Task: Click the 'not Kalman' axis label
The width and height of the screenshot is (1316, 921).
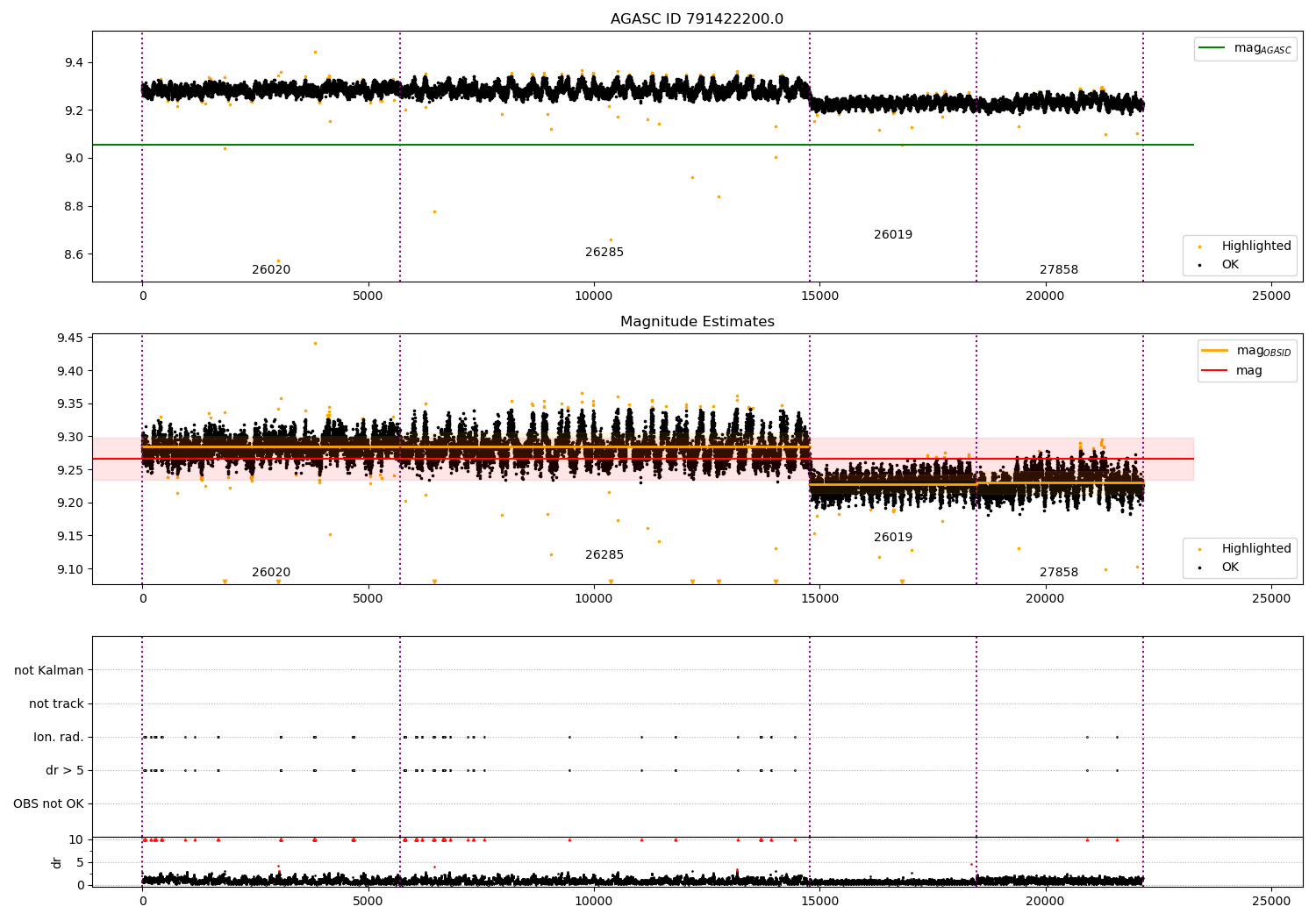Action: pyautogui.click(x=49, y=670)
